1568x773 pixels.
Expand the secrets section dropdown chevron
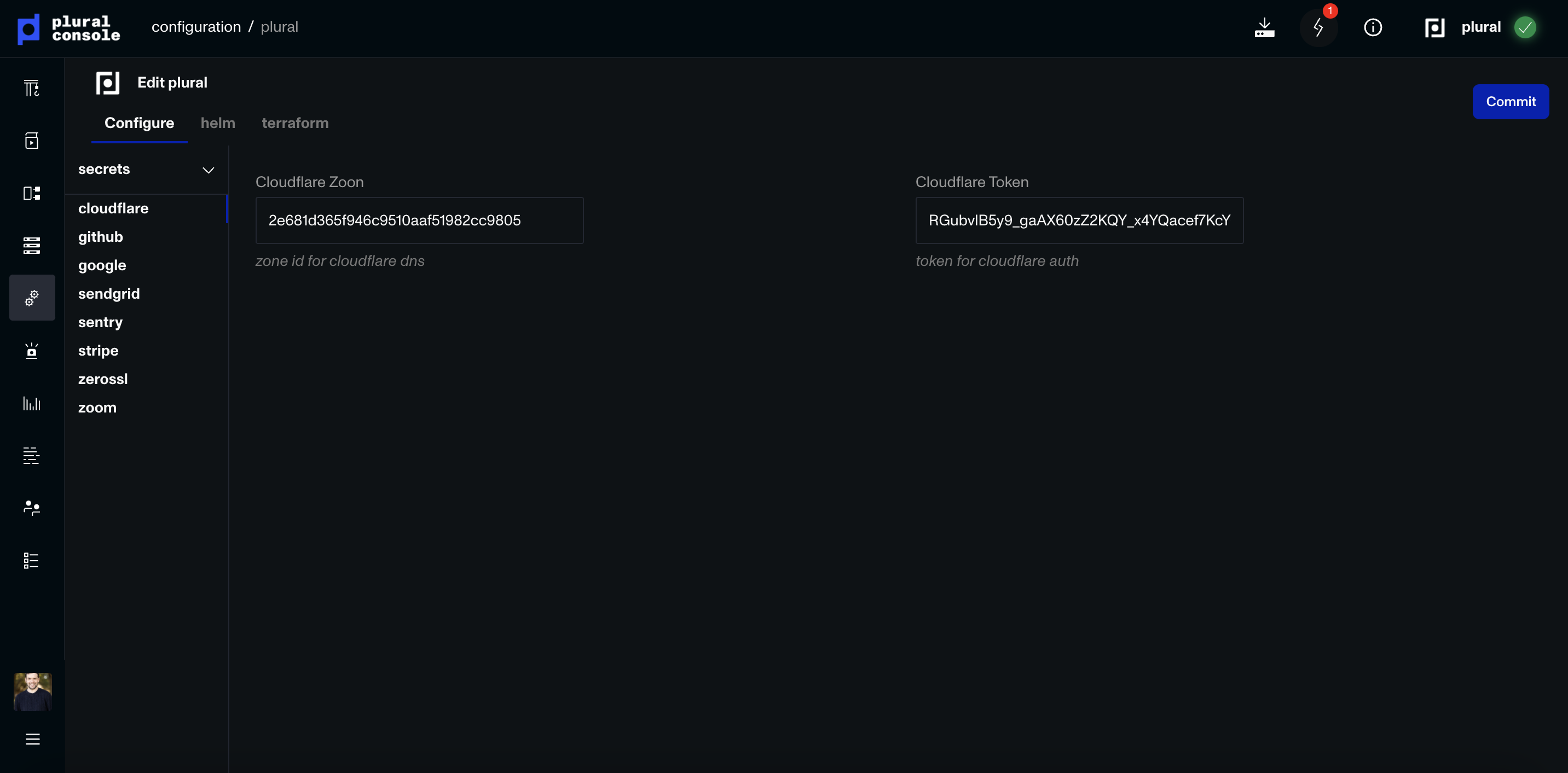208,170
